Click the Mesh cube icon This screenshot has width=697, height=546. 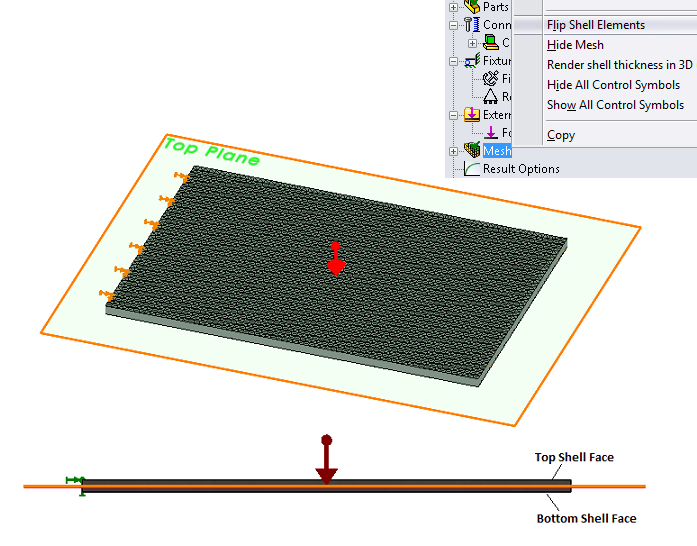472,150
